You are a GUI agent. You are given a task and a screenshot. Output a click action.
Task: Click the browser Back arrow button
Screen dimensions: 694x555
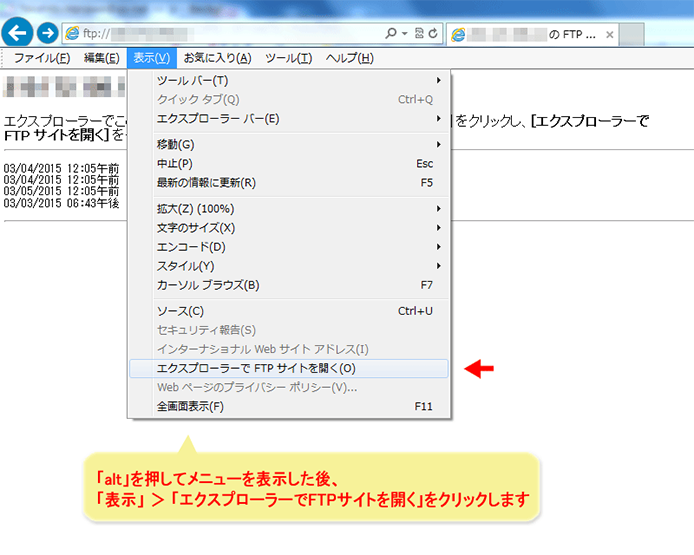[18, 33]
